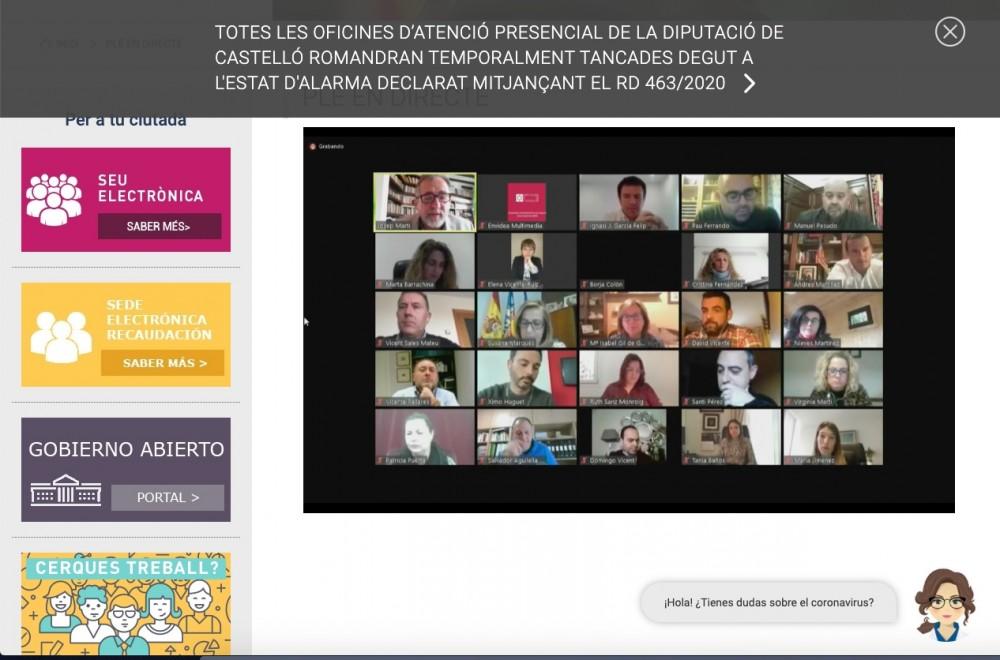Expand the alarm notice via chevron arrow
The image size is (1000, 660).
pyautogui.click(x=749, y=84)
